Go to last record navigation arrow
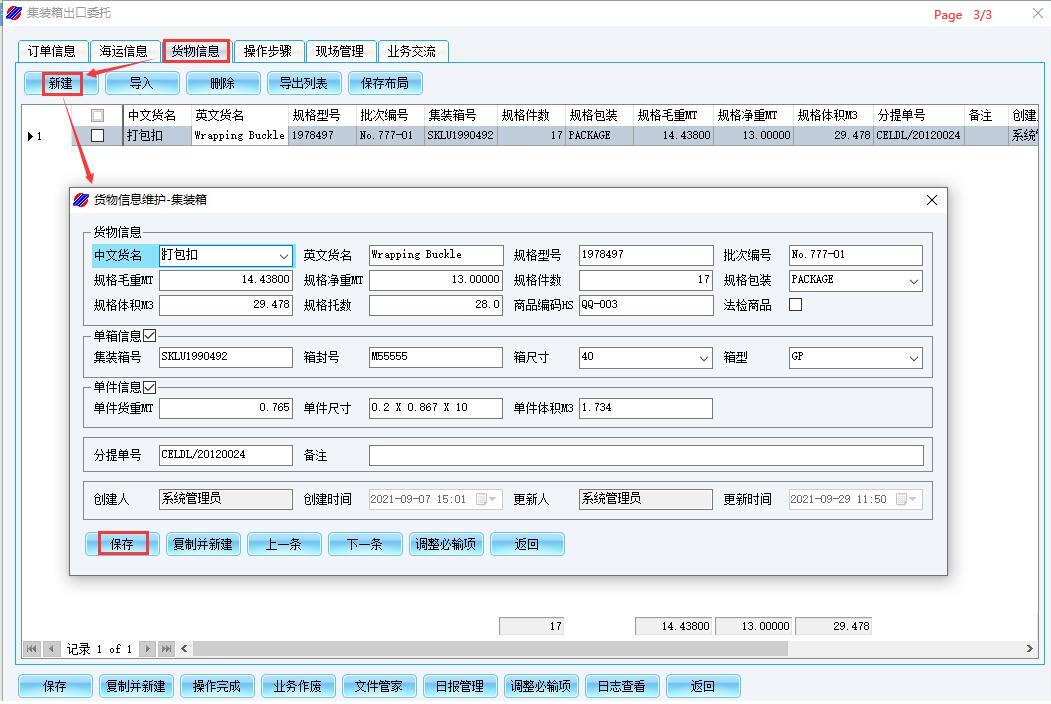 [x=166, y=649]
